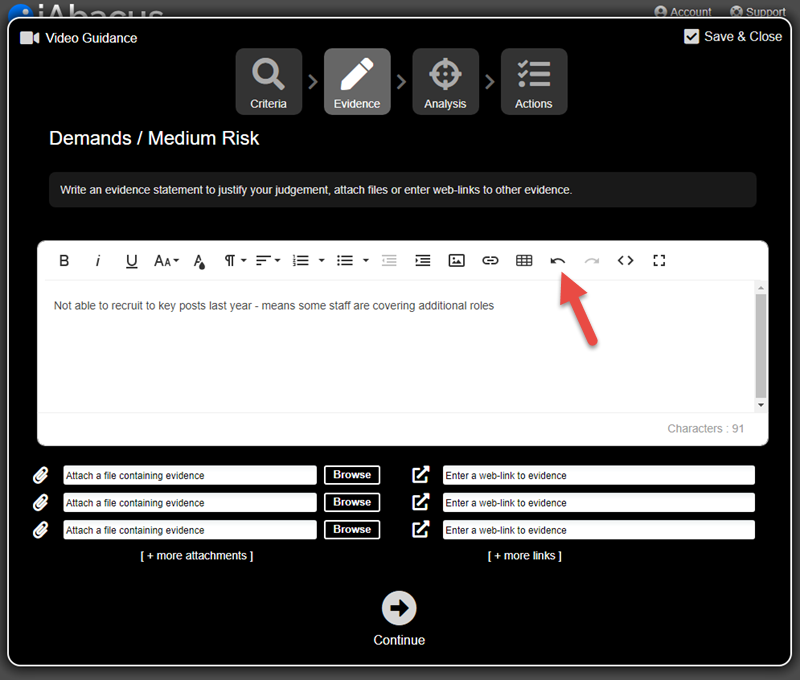Insert an ordered numbered list
The width and height of the screenshot is (800, 680).
[301, 261]
